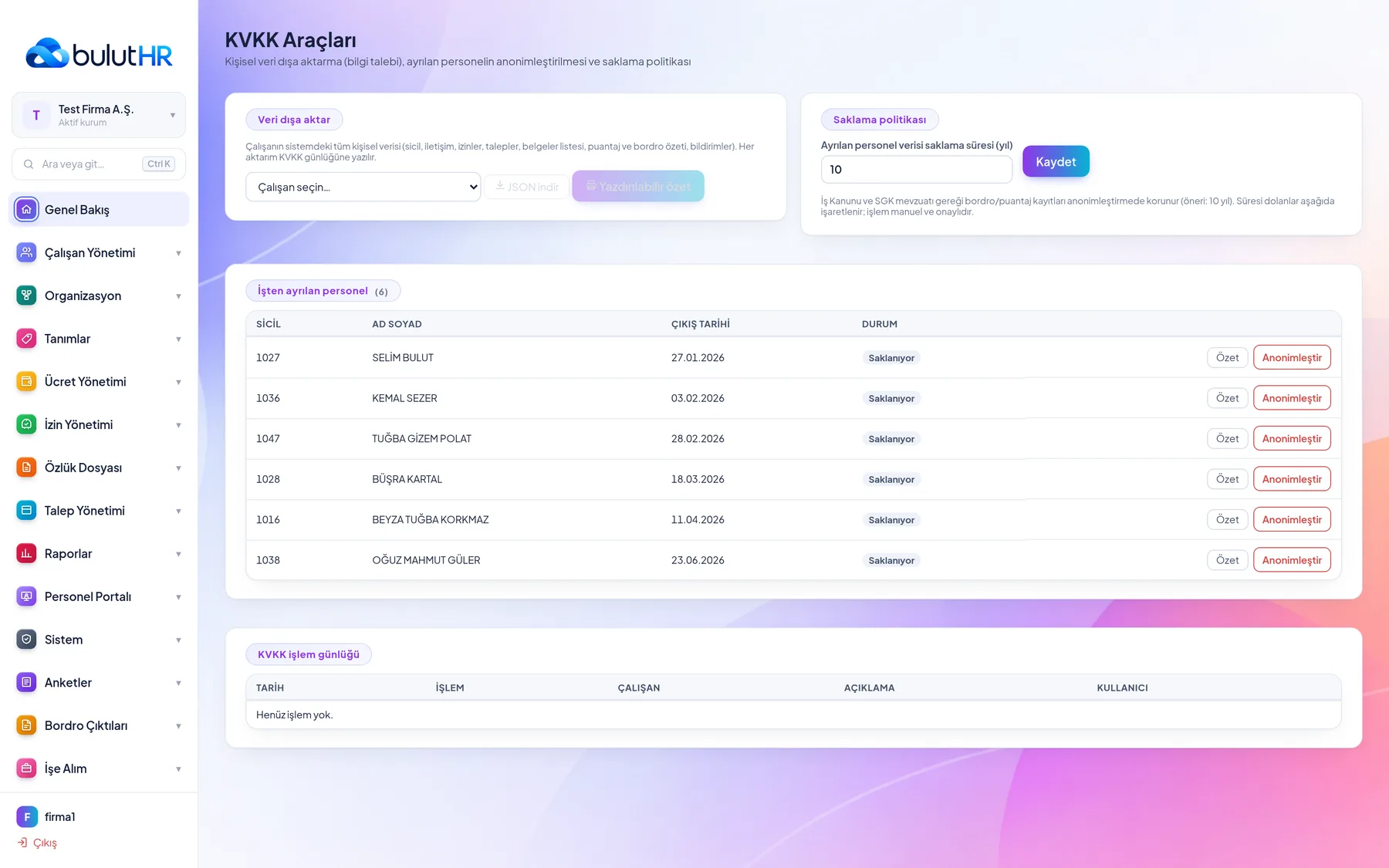
Task: Expand the Raporlar menu arrow
Action: [178, 554]
